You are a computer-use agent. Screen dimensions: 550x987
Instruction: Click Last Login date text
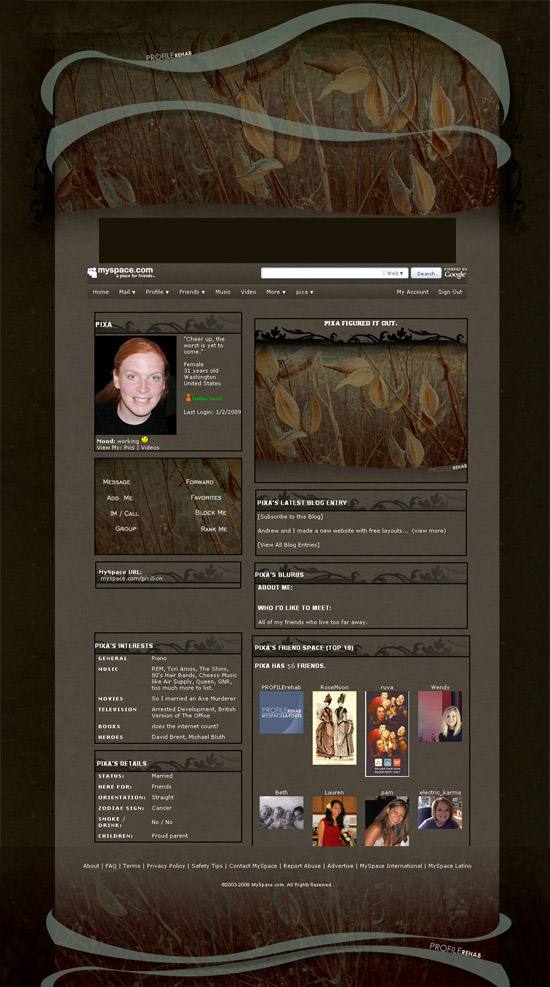212,412
